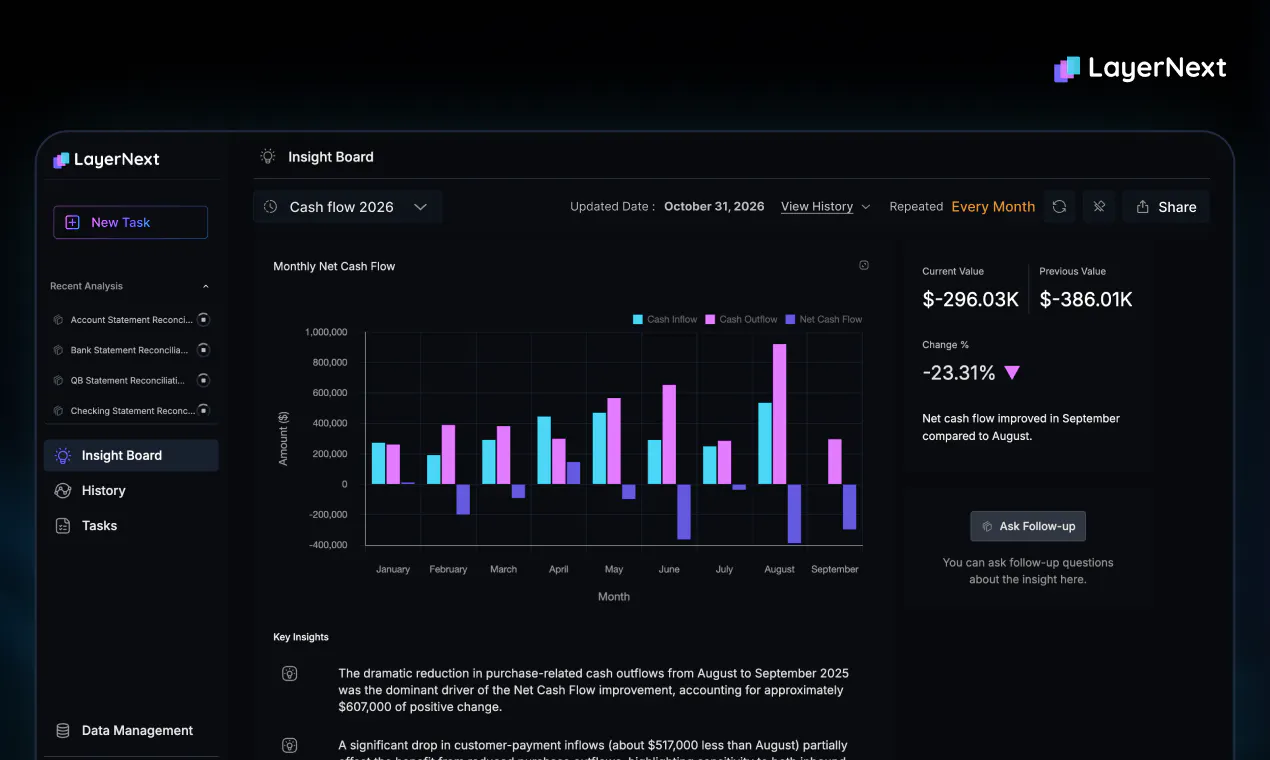
Task: Stop the Bank Statement Reconcilia... analysis
Action: (x=203, y=350)
